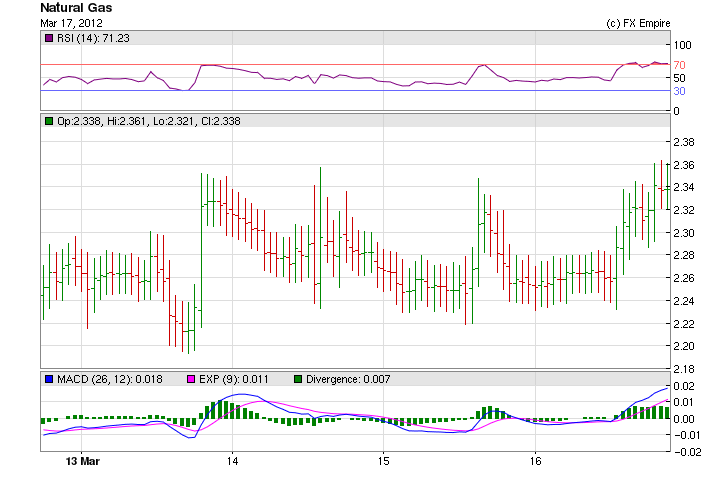
Task: Click the "2.32" price axis label
Action: click(x=684, y=210)
